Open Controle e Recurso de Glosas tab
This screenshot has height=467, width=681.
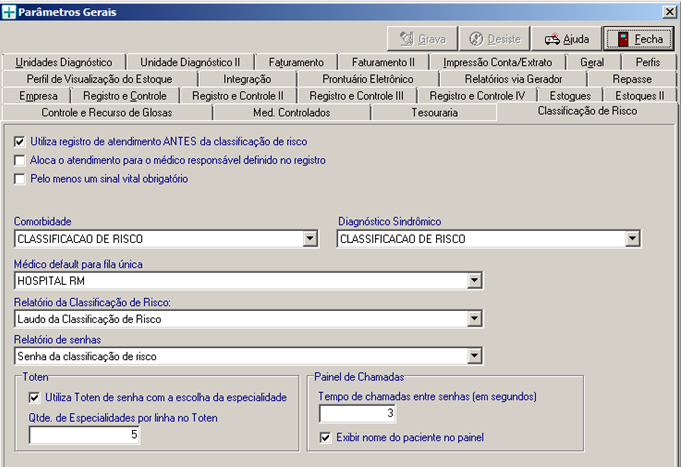click(x=107, y=113)
